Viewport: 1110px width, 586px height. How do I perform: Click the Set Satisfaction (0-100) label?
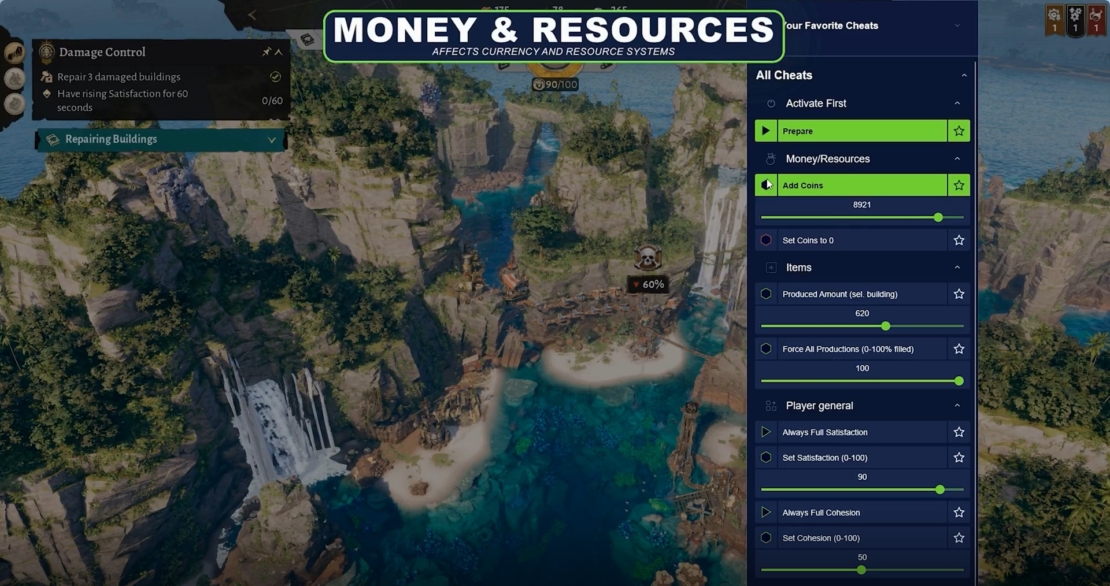825,458
